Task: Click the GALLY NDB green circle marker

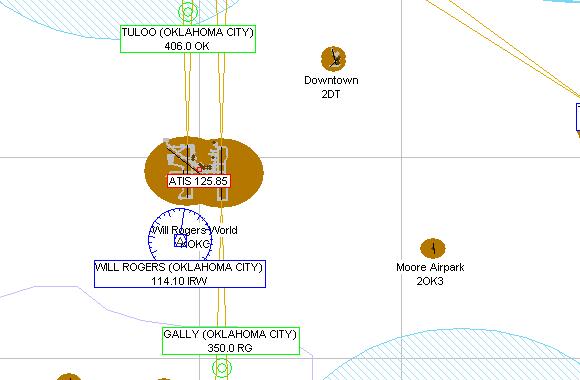Action: [x=222, y=368]
